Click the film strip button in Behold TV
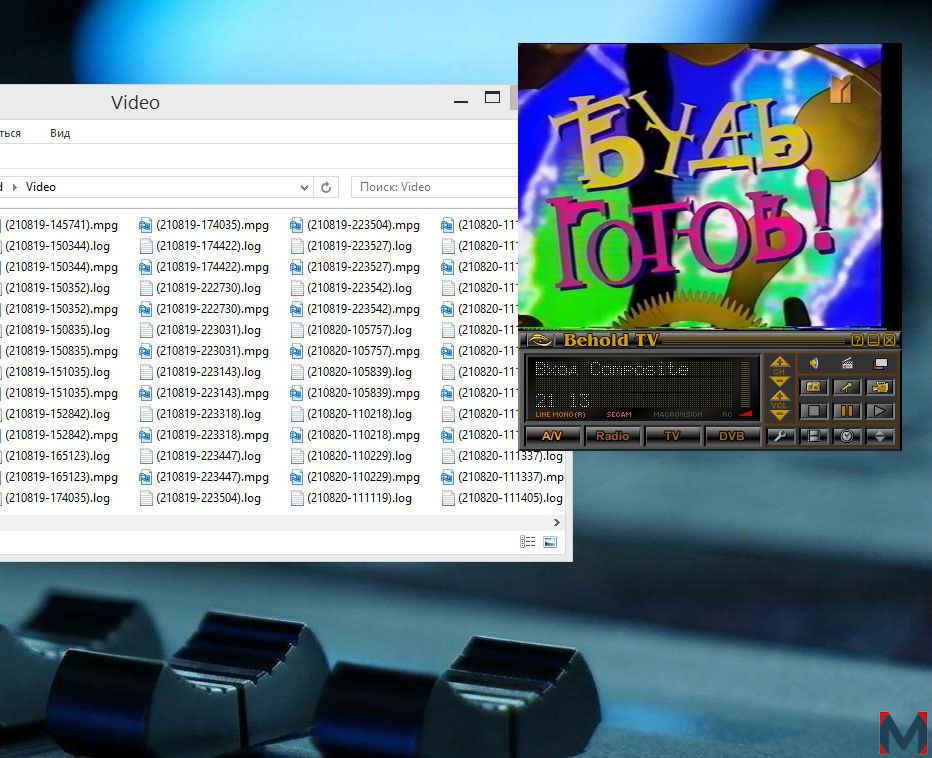 814,436
